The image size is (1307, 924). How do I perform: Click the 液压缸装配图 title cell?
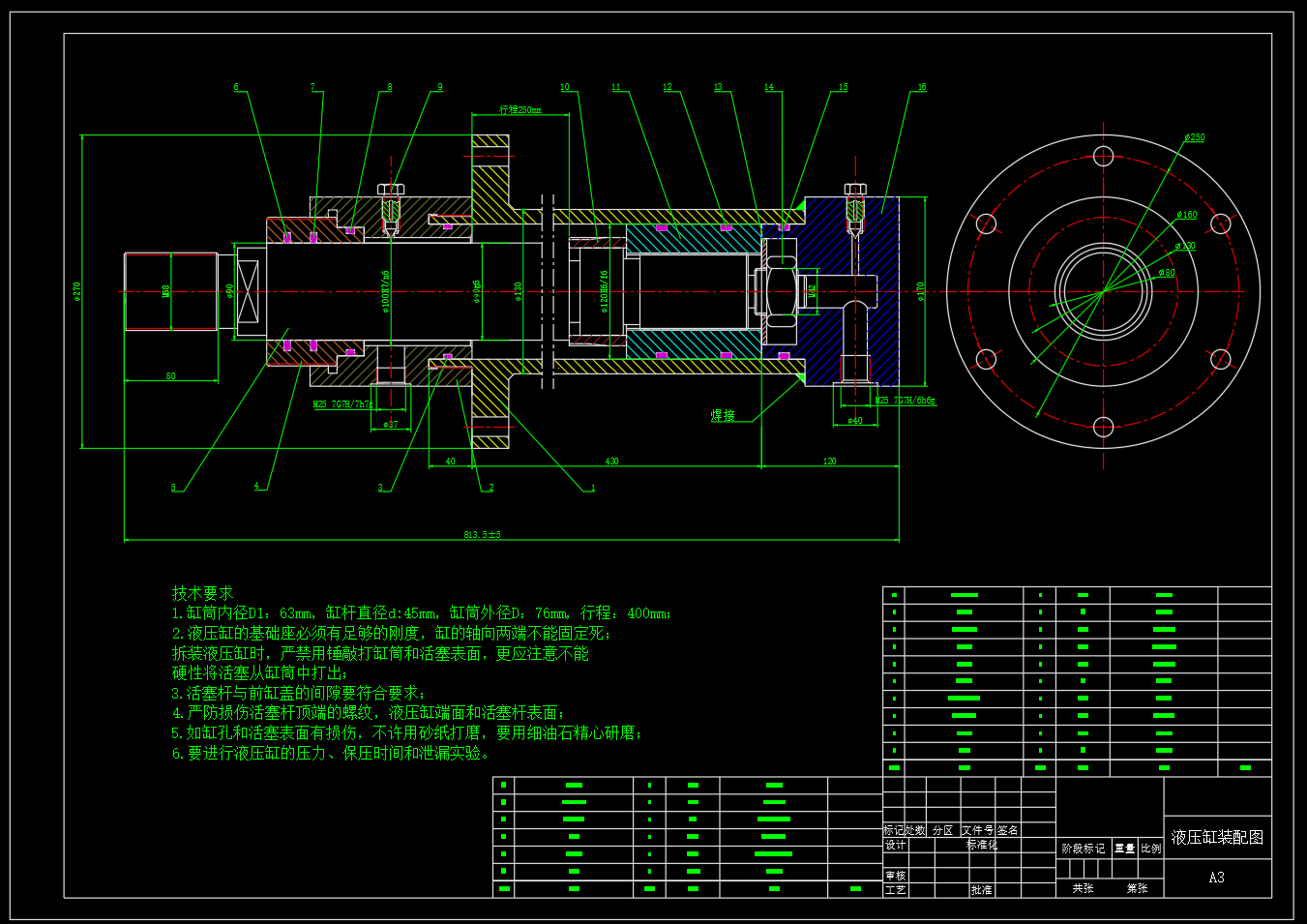[x=1217, y=838]
